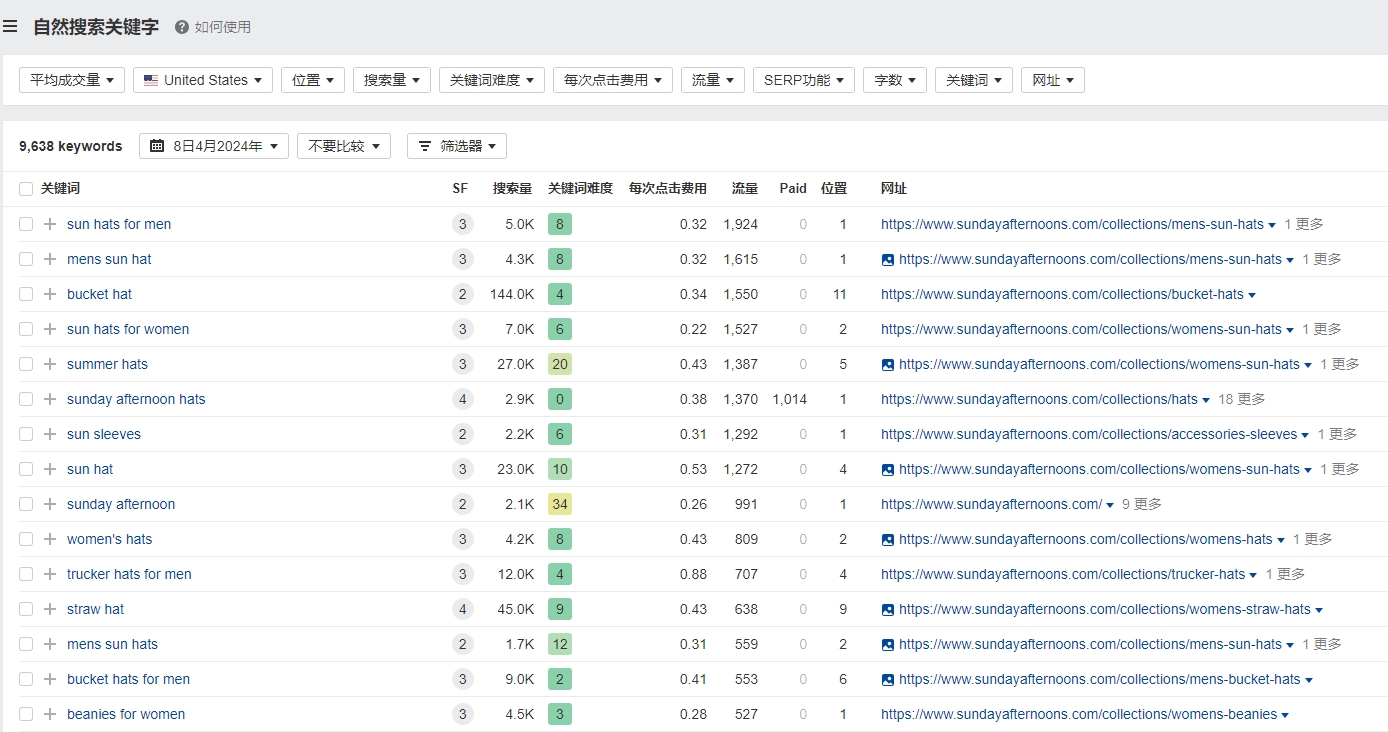Add 'straw hat' keyword with plus icon
1388x732 pixels.
50,609
